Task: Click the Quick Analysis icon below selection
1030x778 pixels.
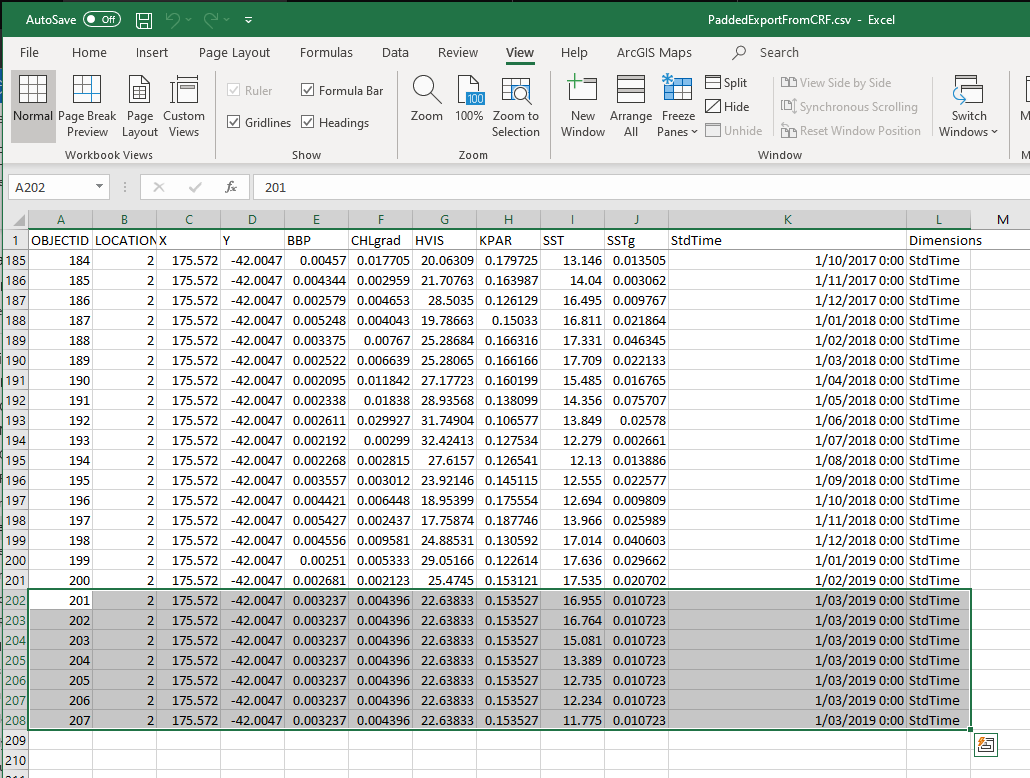Action: click(x=985, y=744)
